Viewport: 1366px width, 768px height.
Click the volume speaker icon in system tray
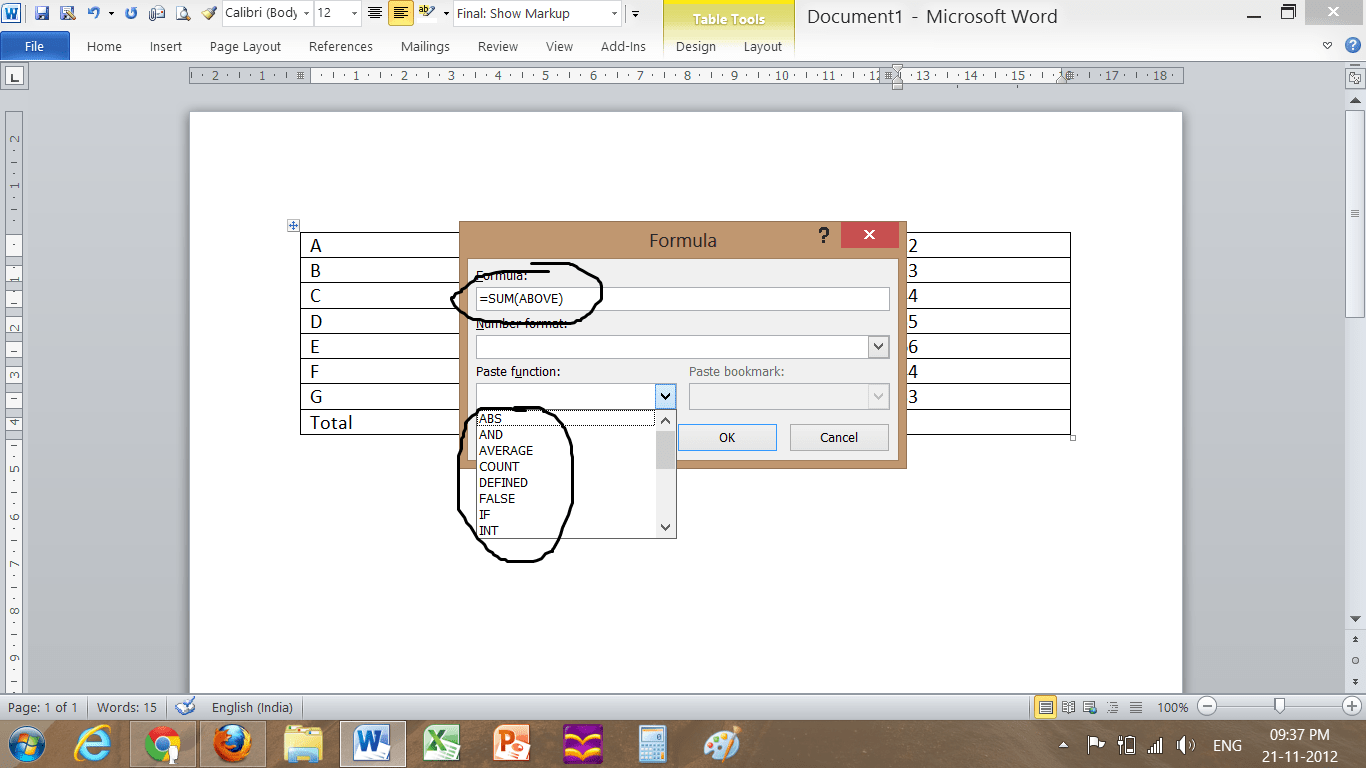(x=1186, y=745)
